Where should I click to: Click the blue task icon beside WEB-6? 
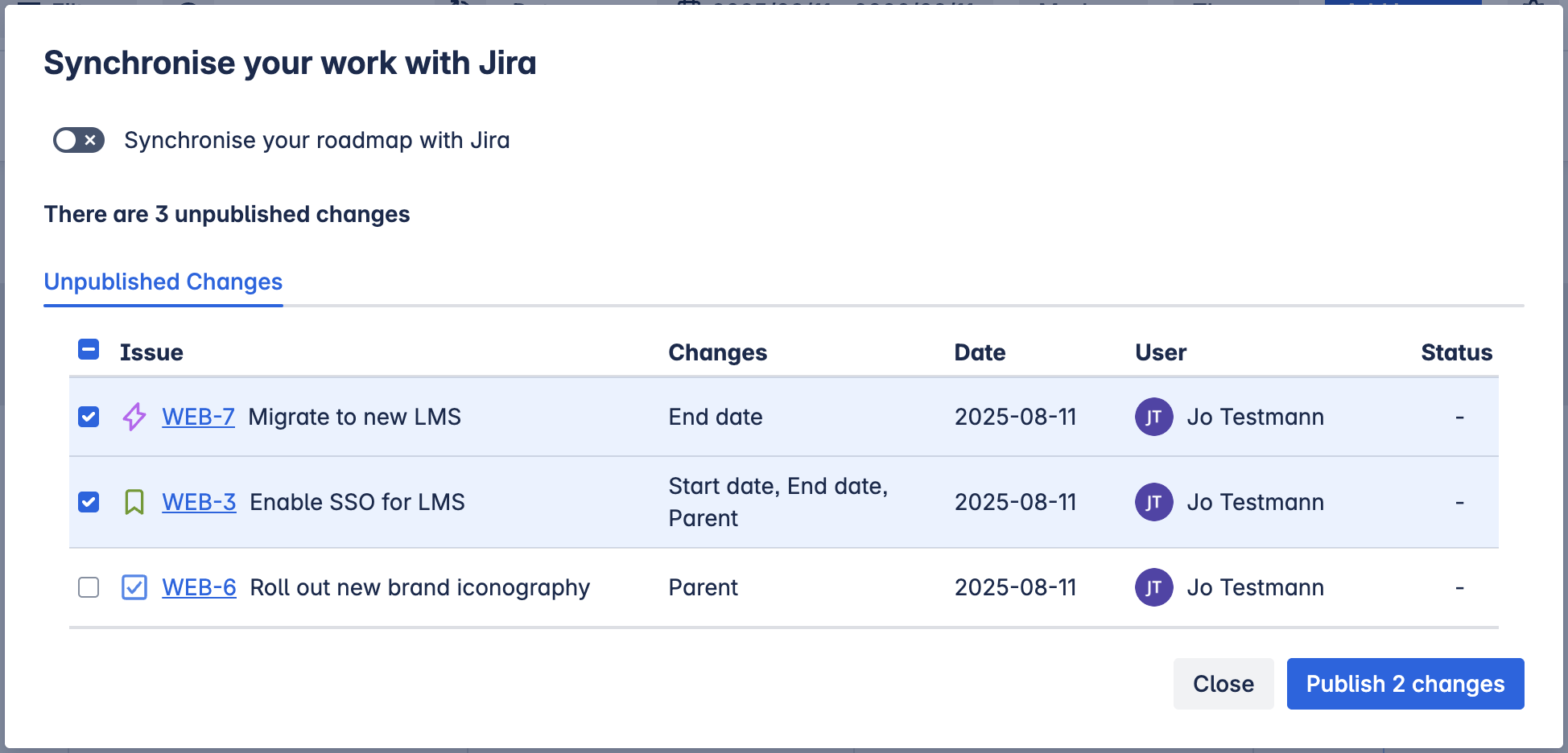point(134,587)
